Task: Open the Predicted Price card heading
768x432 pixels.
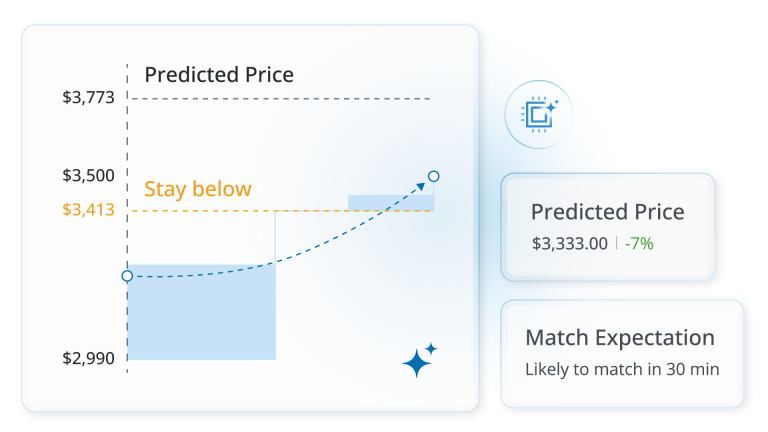Action: [x=607, y=212]
